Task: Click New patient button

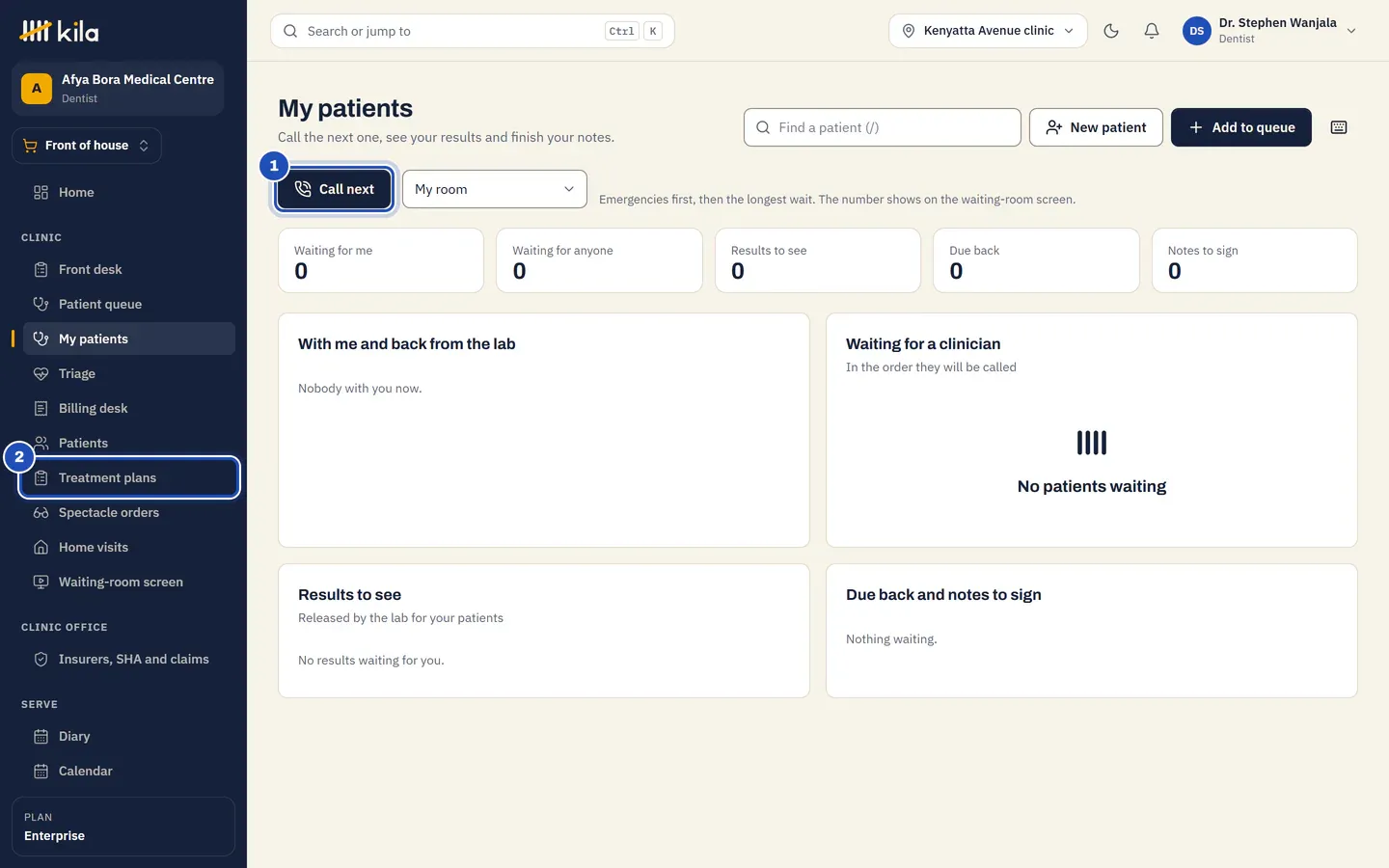Action: (x=1096, y=127)
